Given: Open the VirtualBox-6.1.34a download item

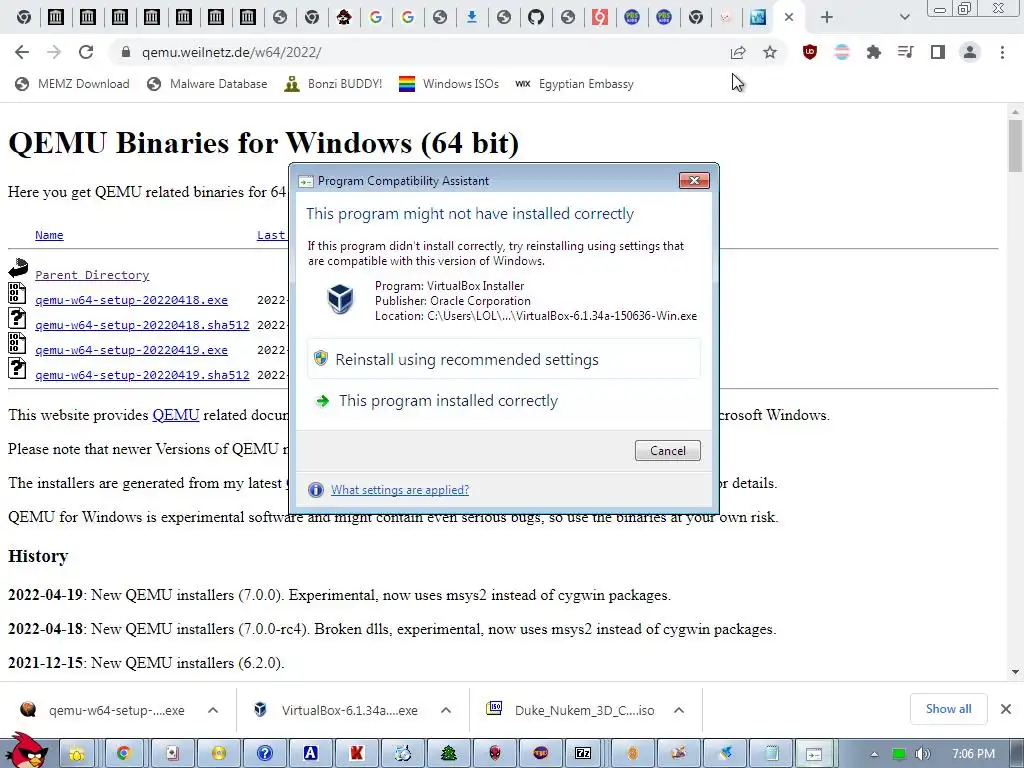Looking at the screenshot, I should click(338, 710).
